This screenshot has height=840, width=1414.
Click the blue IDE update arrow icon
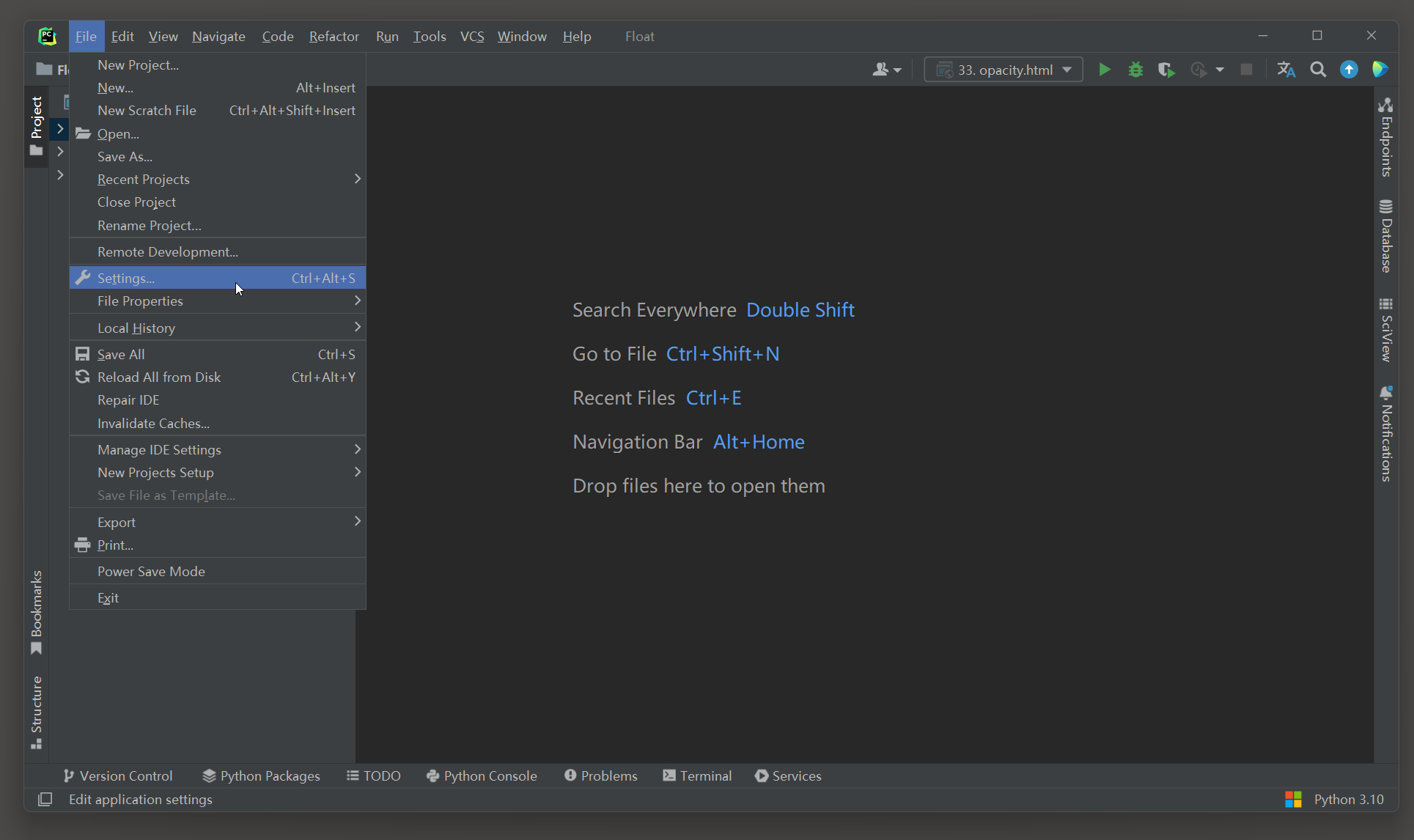[1349, 70]
